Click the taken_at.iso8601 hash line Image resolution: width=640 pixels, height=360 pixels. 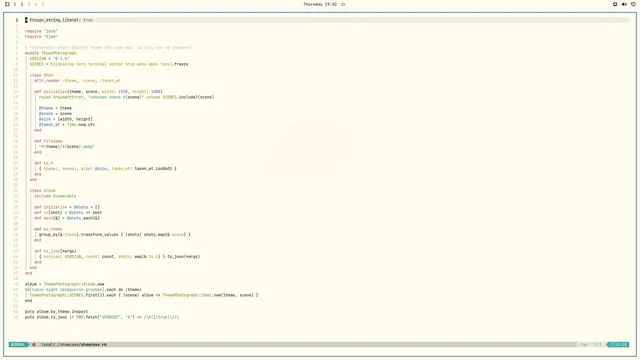108,169
